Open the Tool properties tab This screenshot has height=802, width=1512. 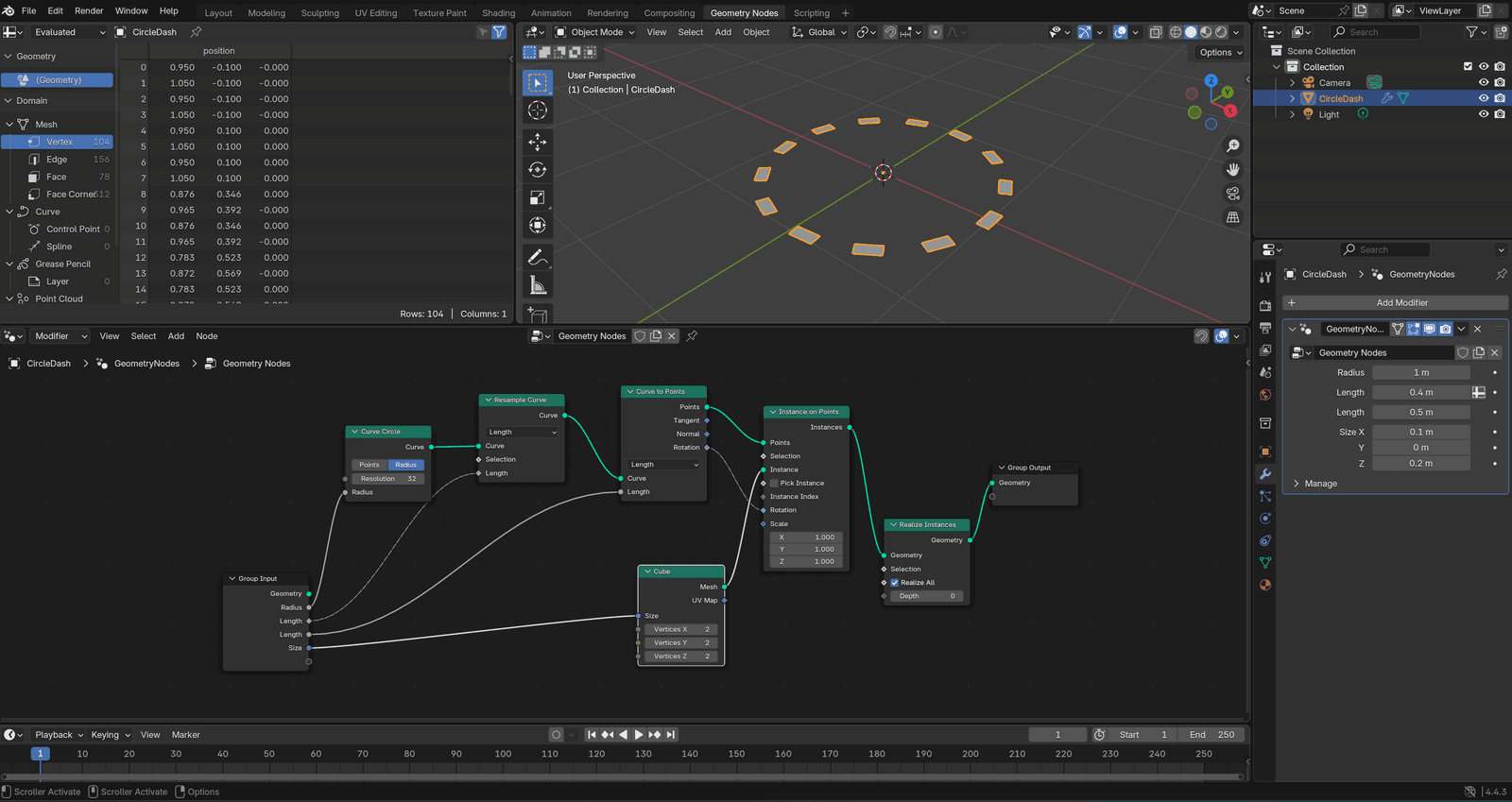(x=1265, y=277)
